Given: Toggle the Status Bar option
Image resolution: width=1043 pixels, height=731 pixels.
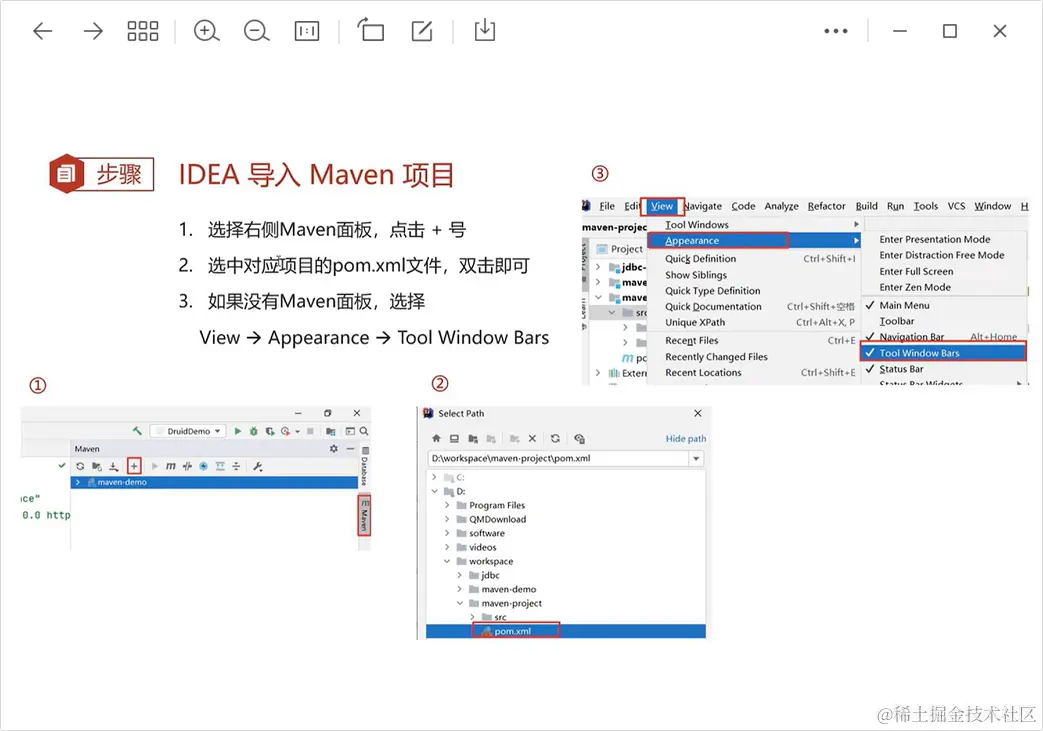Looking at the screenshot, I should pyautogui.click(x=944, y=369).
